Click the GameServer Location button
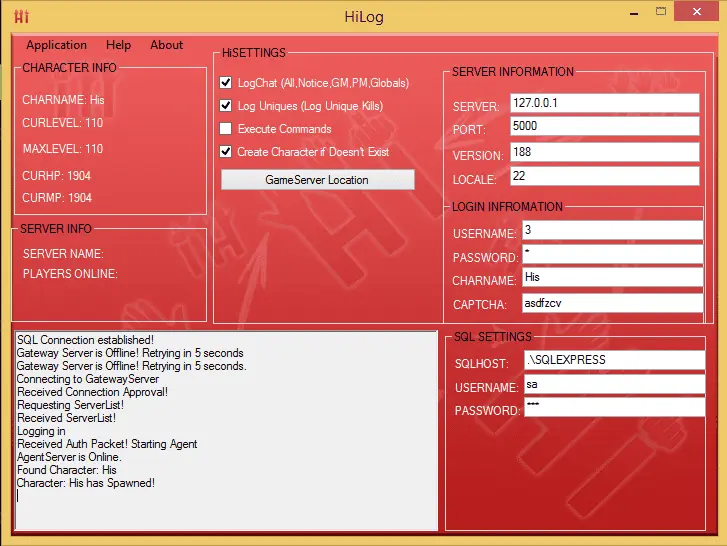This screenshot has height=546, width=727. [x=318, y=180]
